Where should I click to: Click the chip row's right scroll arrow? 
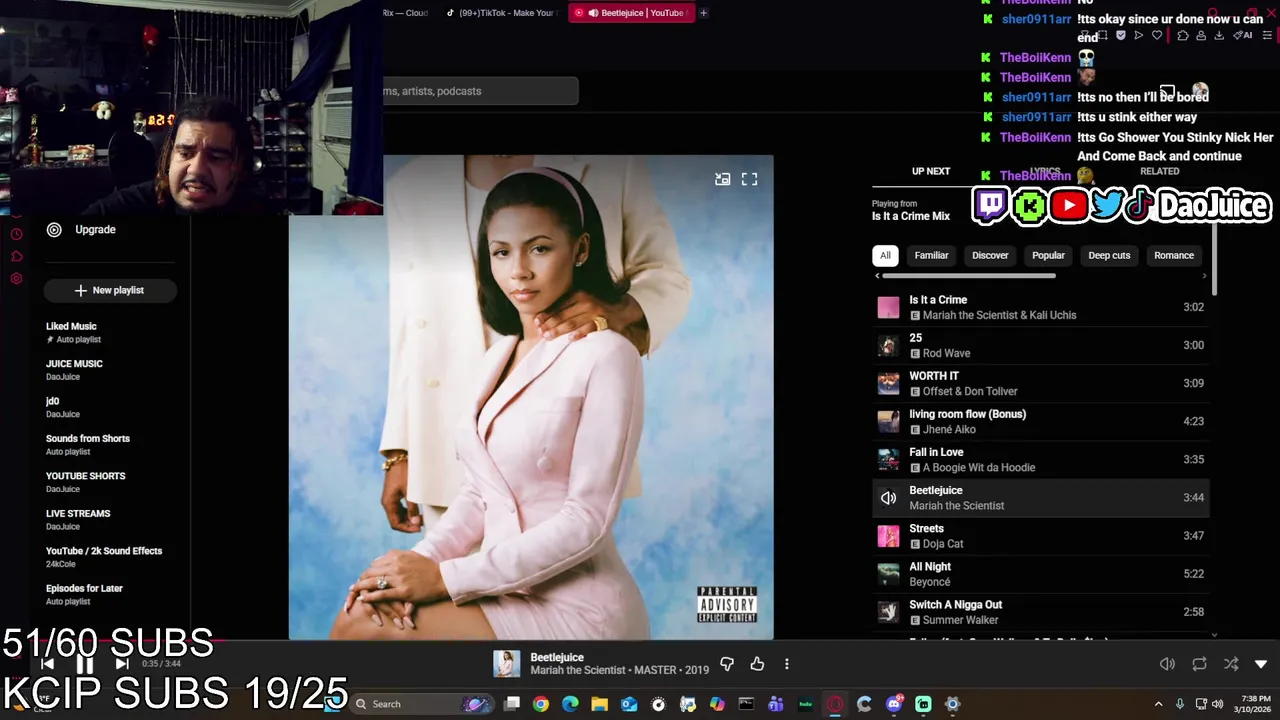coord(1204,276)
